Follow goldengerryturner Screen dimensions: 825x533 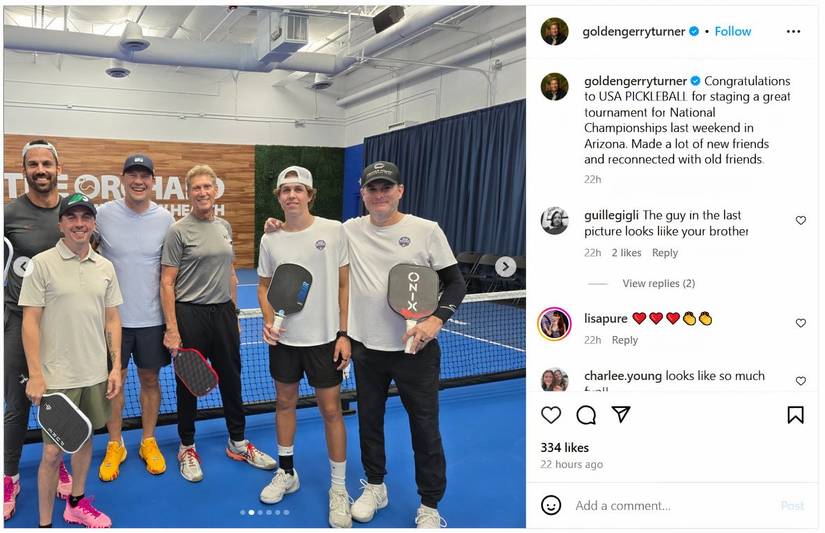(732, 32)
